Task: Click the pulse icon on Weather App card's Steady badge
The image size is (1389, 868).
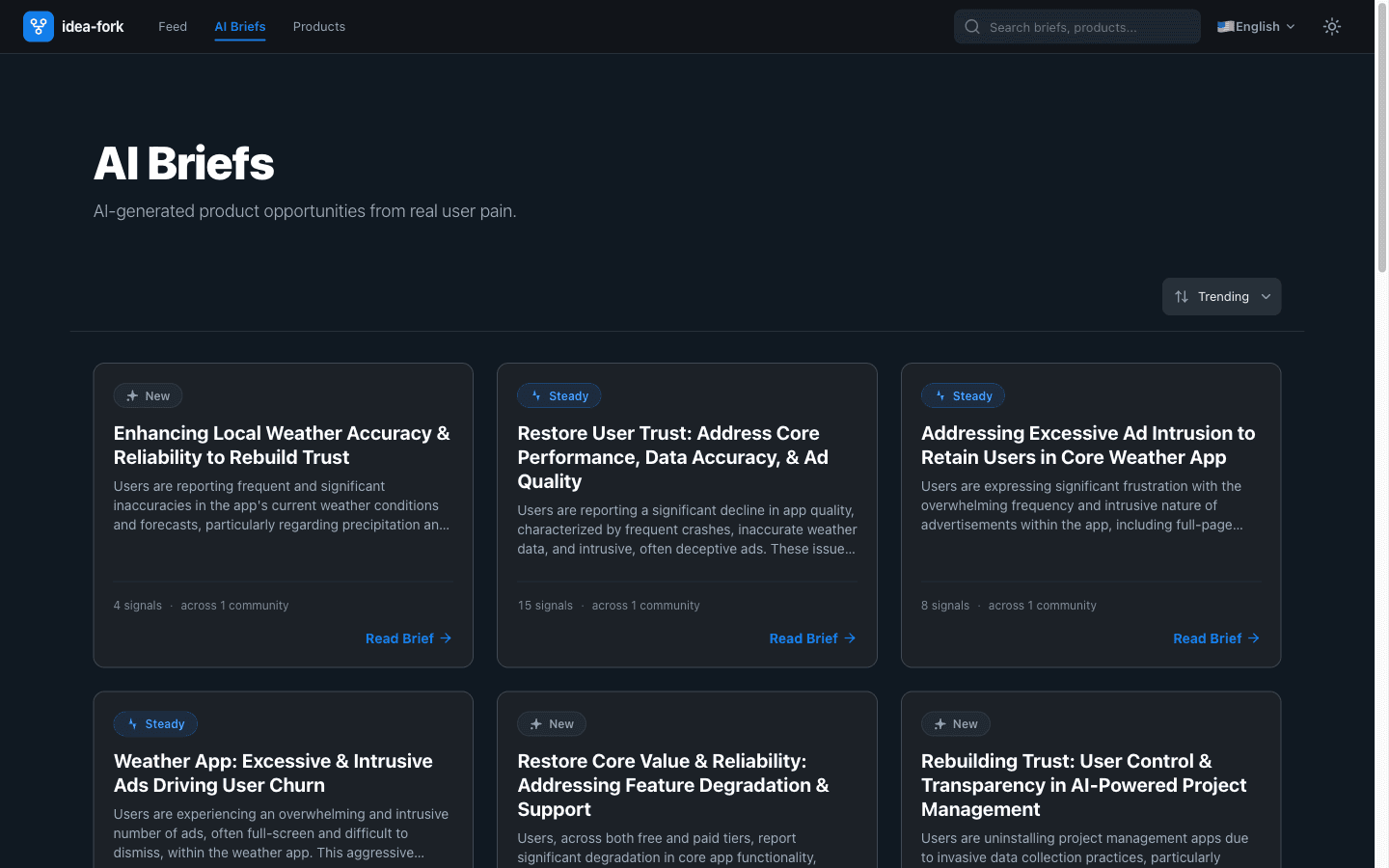Action: click(x=131, y=723)
